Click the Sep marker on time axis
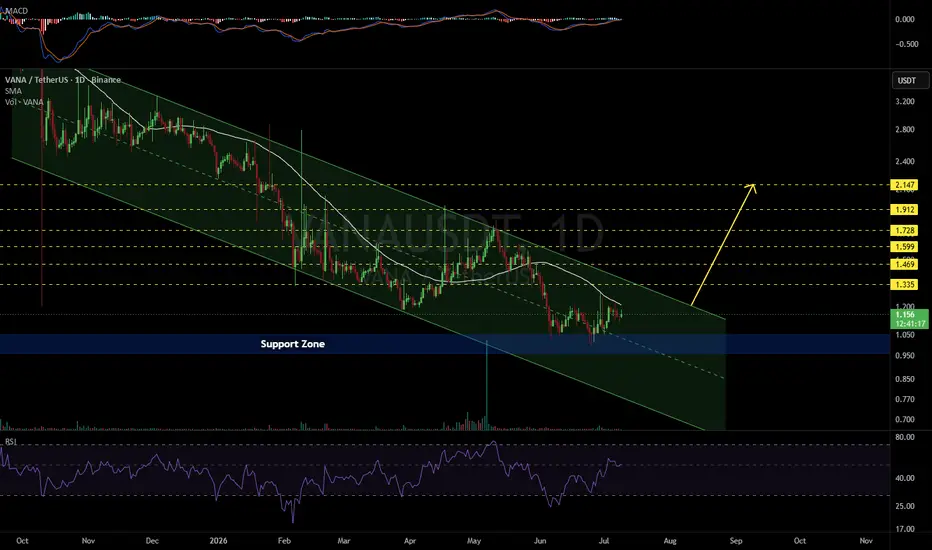932x550 pixels. pos(736,540)
